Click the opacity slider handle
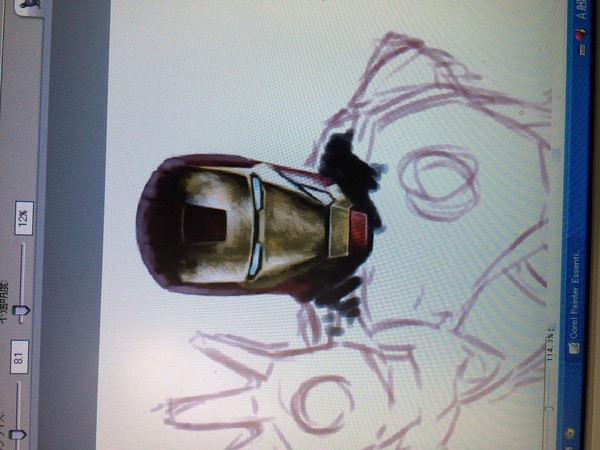Image resolution: width=600 pixels, height=450 pixels. click(21, 311)
